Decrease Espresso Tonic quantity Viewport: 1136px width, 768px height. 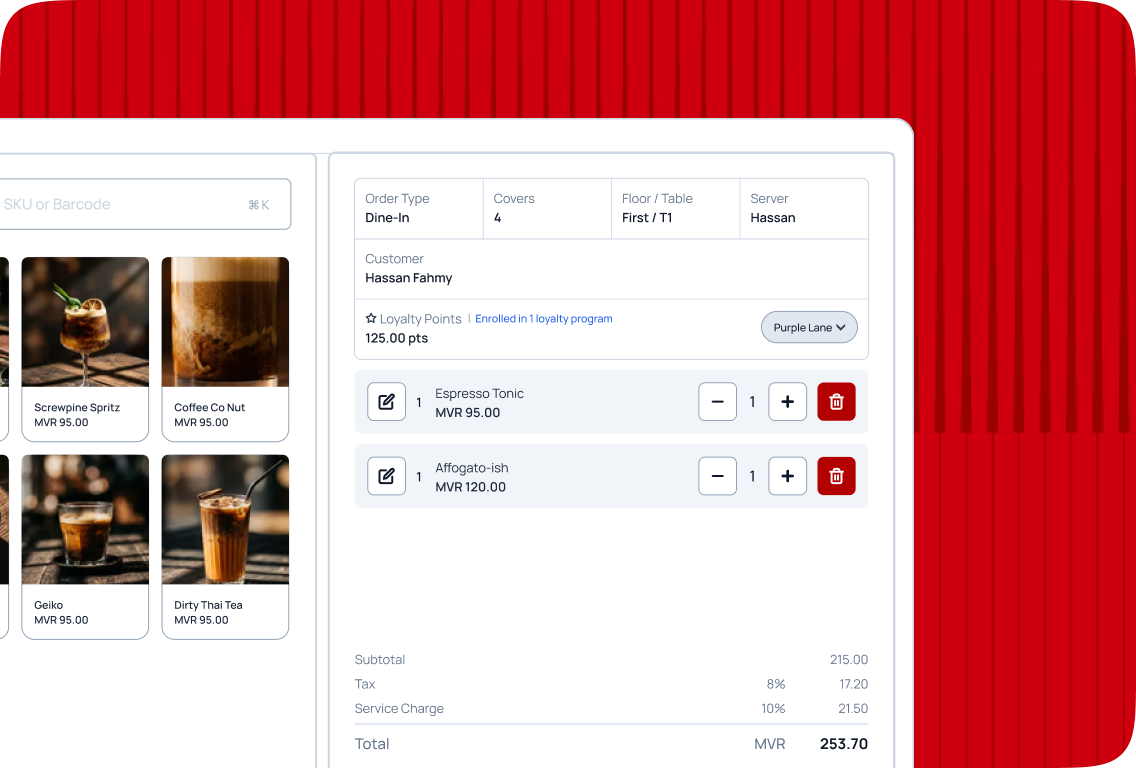717,401
